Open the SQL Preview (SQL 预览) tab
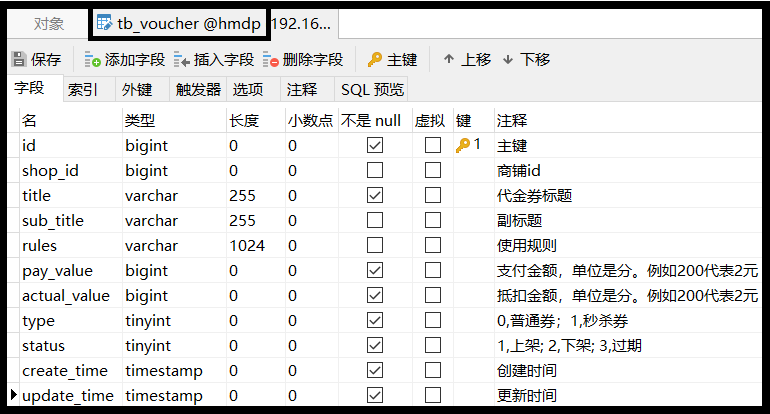This screenshot has width=770, height=414. pyautogui.click(x=372, y=90)
